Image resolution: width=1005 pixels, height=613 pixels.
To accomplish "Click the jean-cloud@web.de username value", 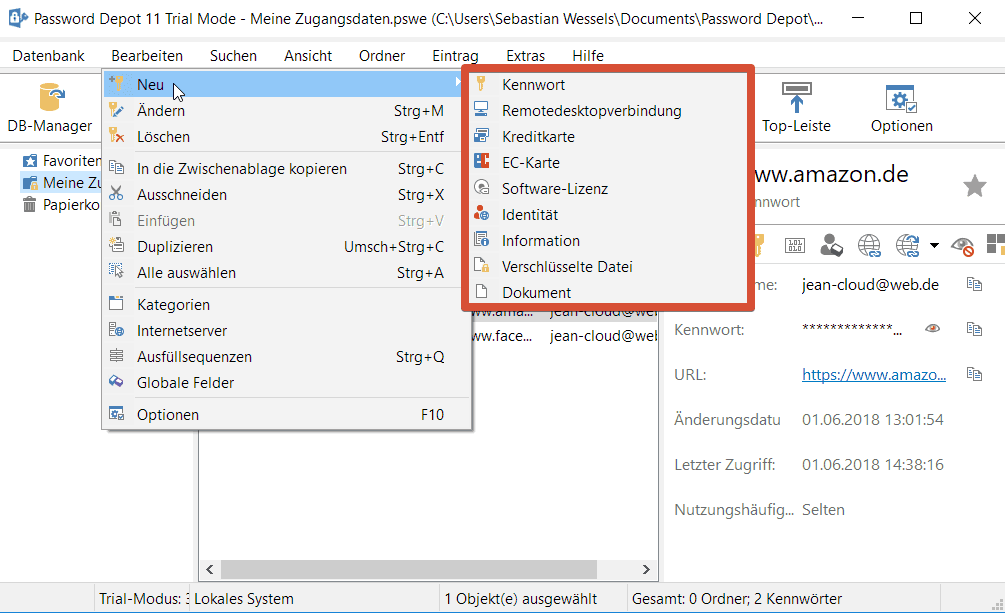I will tap(870, 285).
